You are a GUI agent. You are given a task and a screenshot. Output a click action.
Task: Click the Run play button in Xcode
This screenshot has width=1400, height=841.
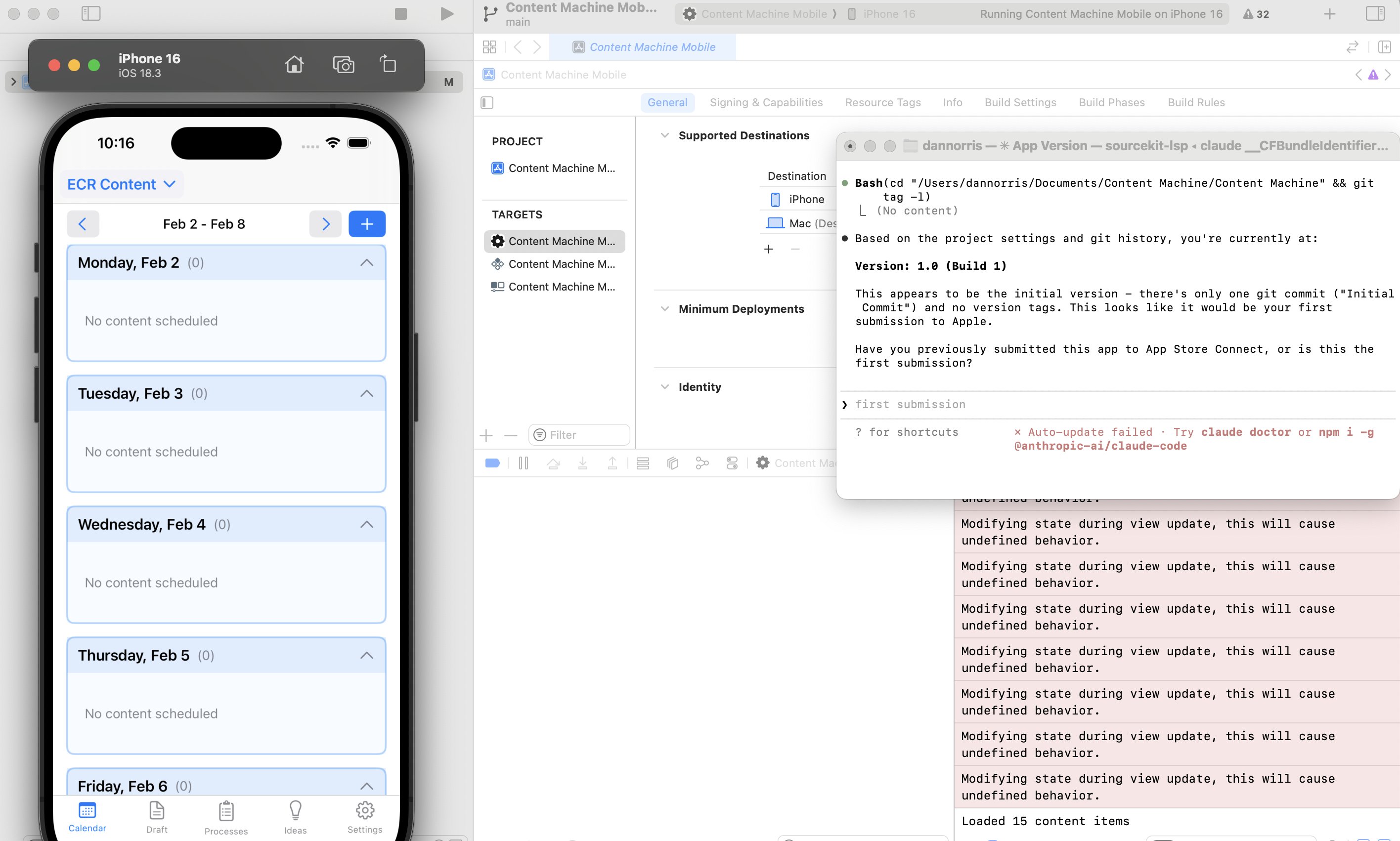point(446,14)
